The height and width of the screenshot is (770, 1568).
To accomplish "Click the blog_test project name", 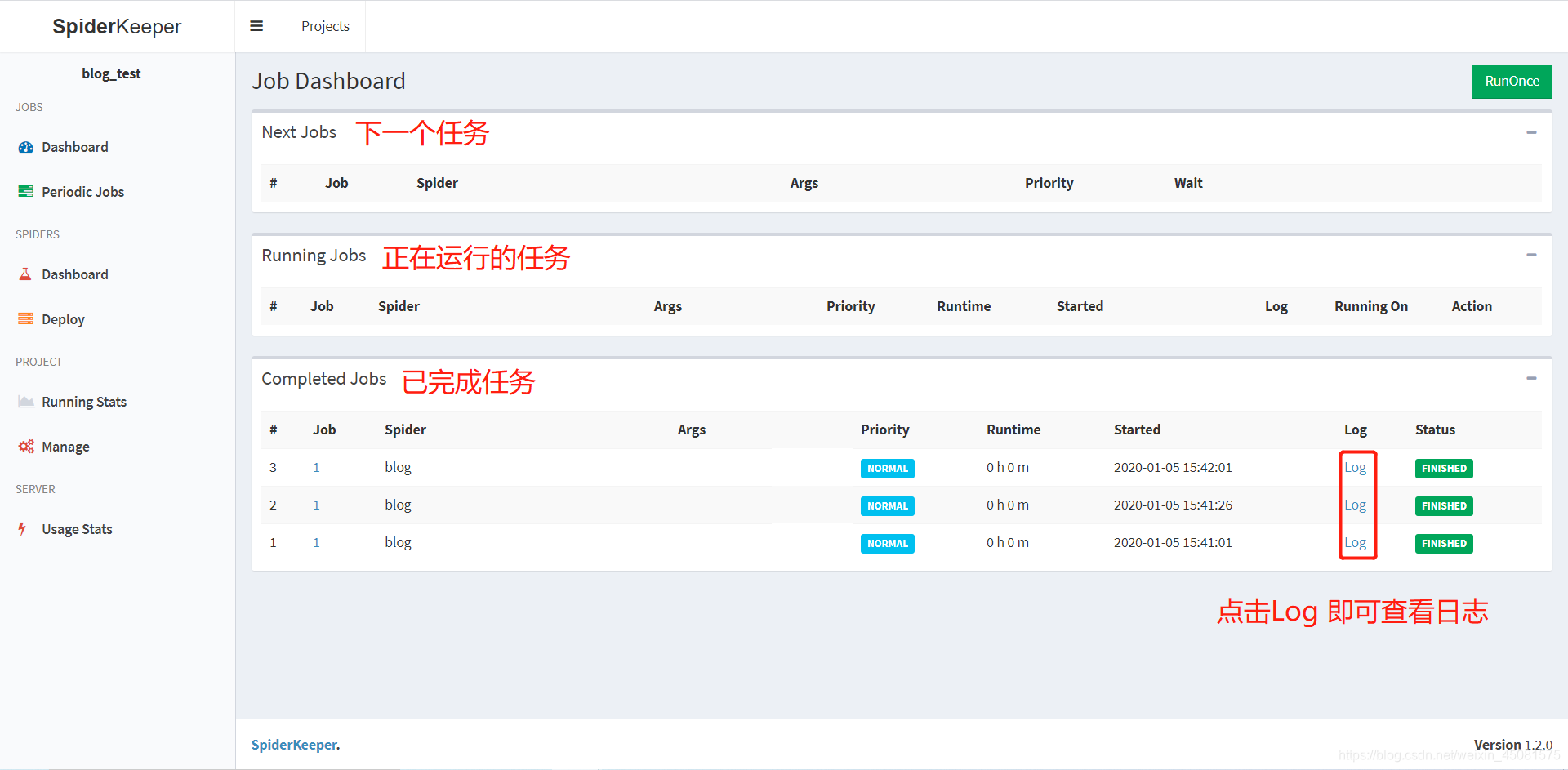I will (x=111, y=73).
